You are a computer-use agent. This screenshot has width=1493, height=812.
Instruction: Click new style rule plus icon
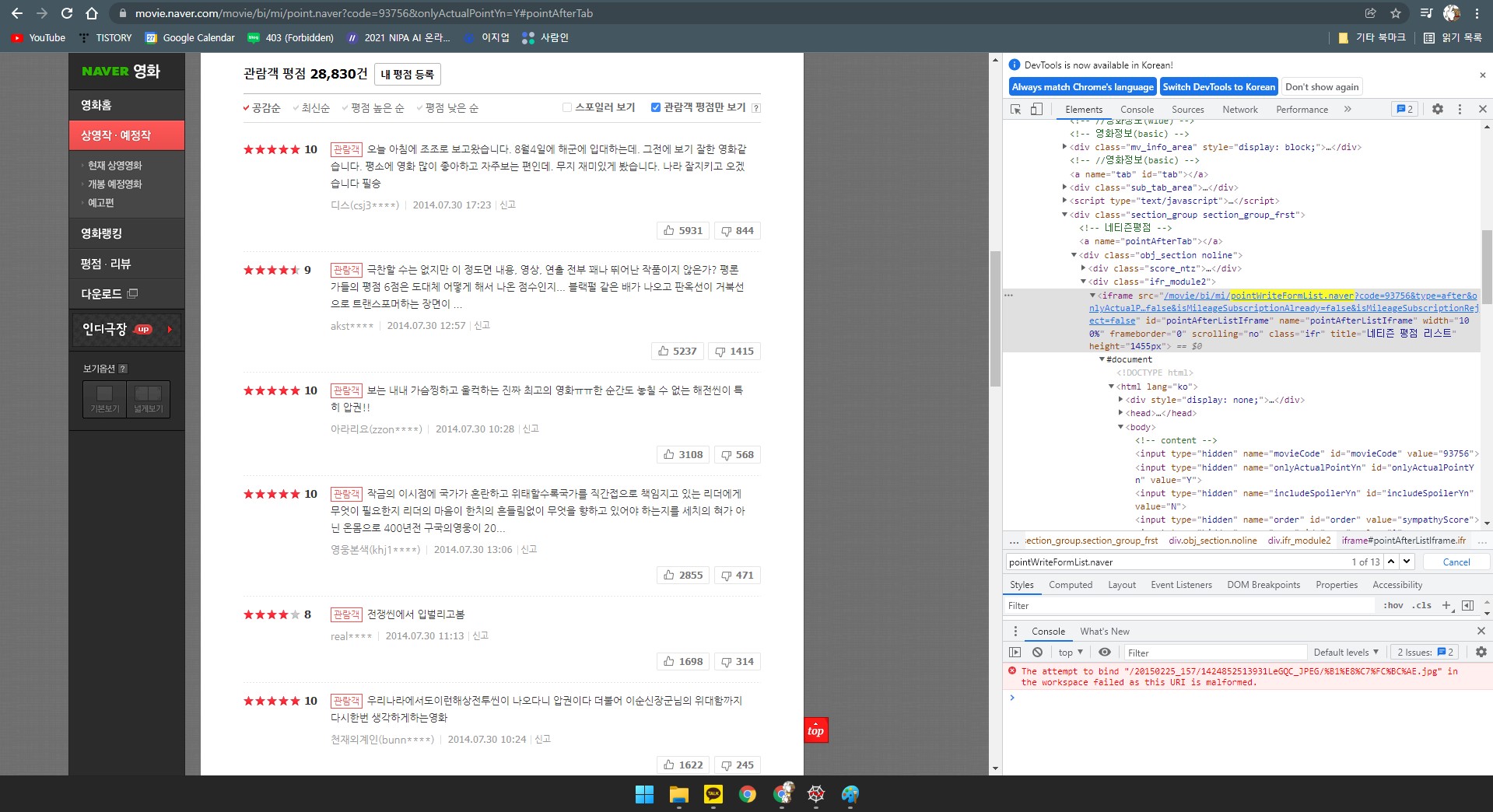[x=1446, y=605]
